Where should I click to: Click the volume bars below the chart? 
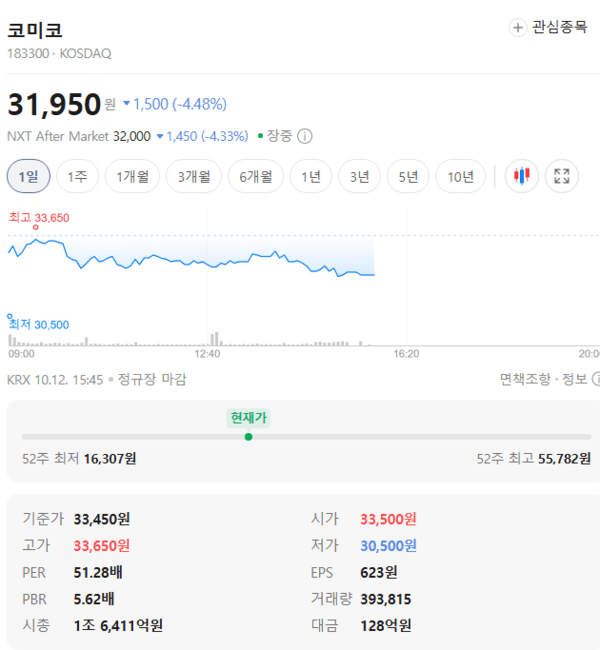191,340
